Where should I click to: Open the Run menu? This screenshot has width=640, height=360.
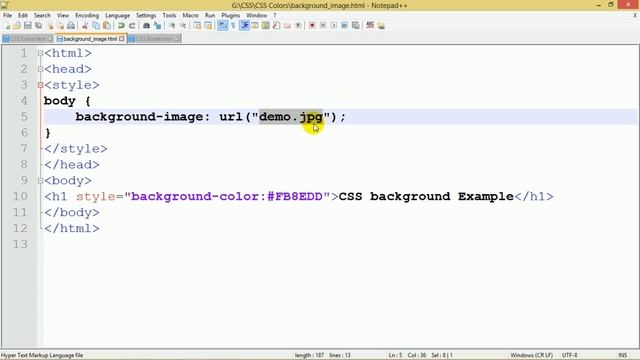(210, 16)
